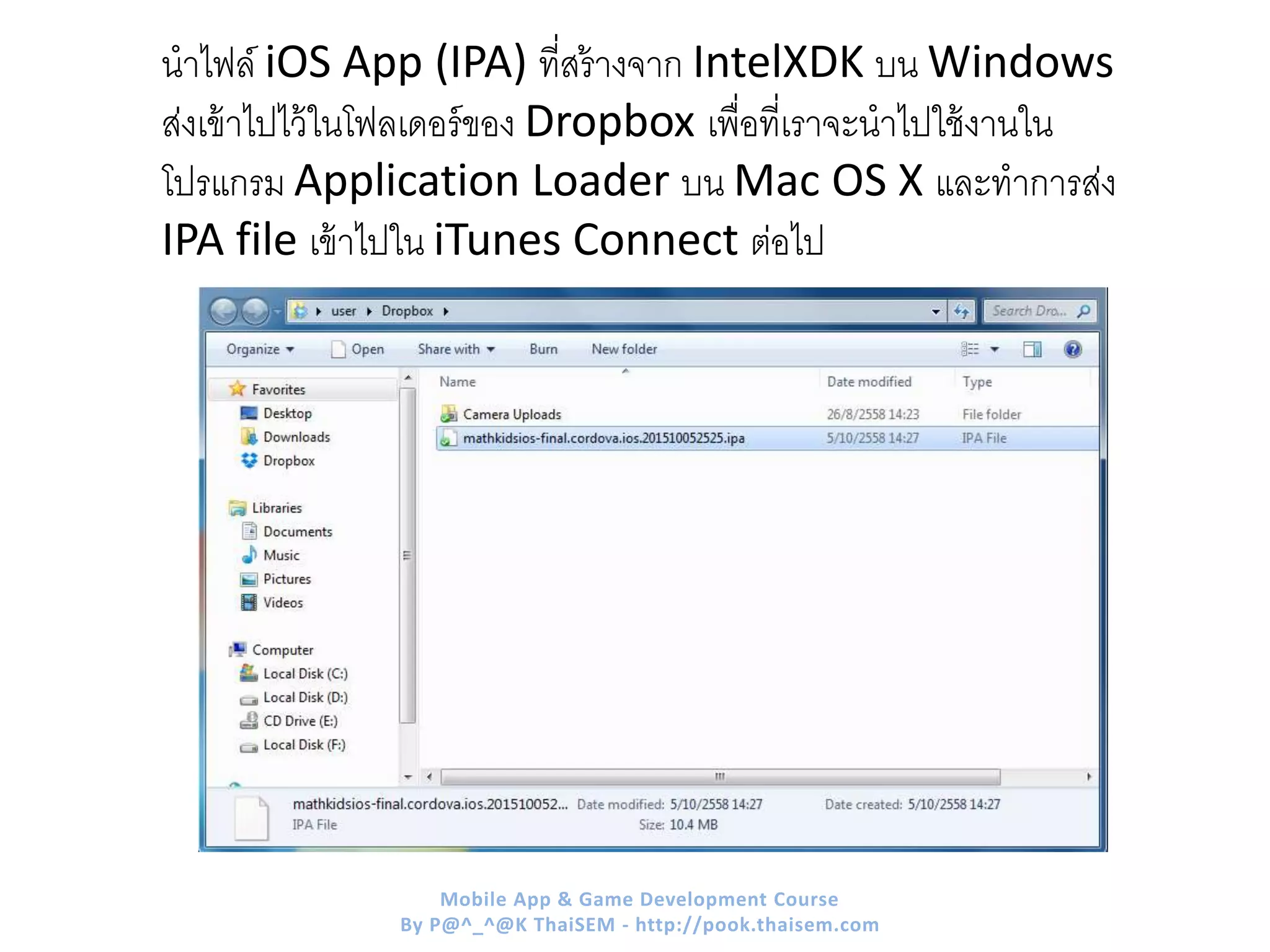Click the Size 10.4 MB value
The width and height of the screenshot is (1270, 952).
693,825
